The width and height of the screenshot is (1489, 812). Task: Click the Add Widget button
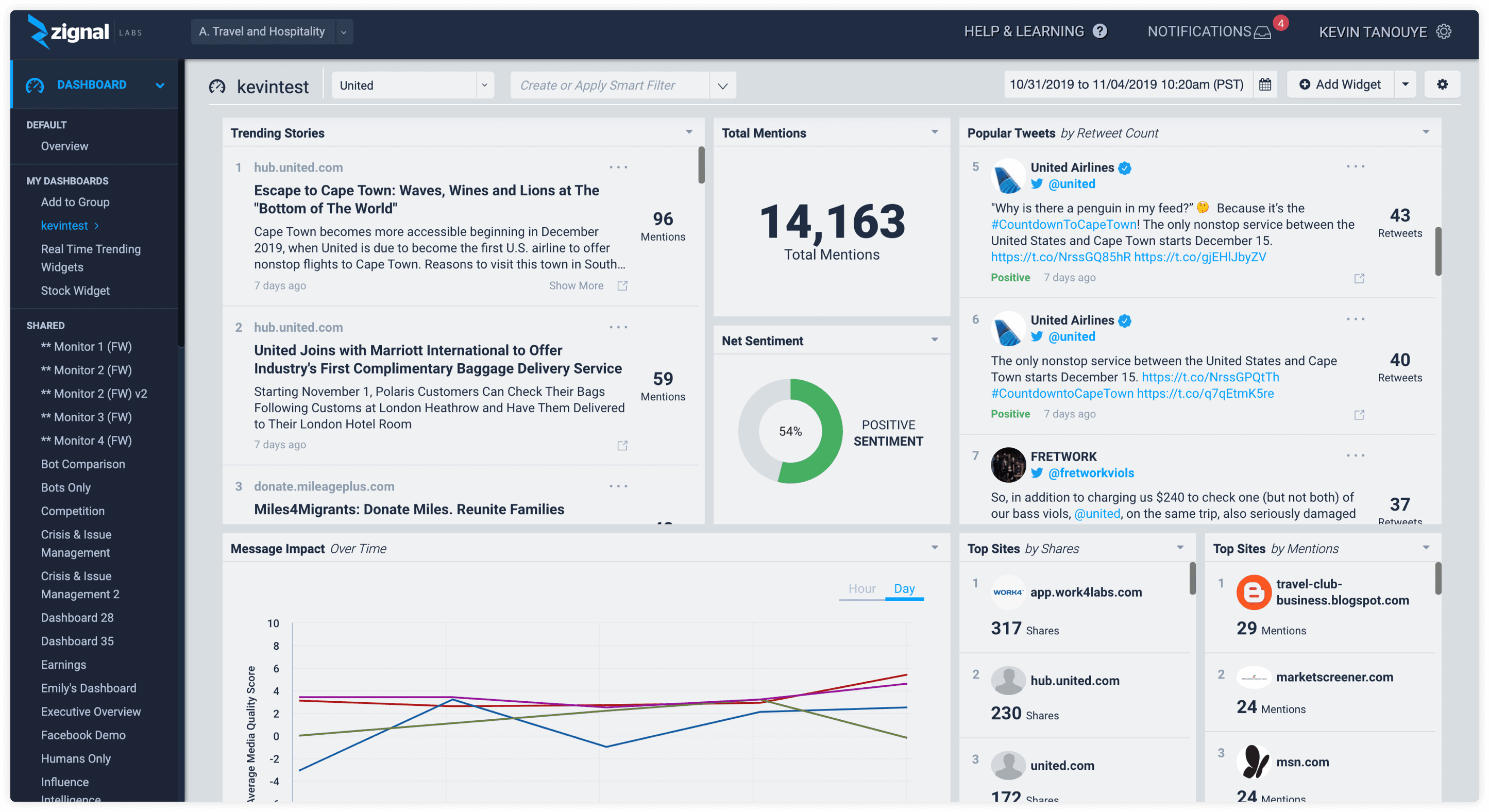pos(1341,84)
